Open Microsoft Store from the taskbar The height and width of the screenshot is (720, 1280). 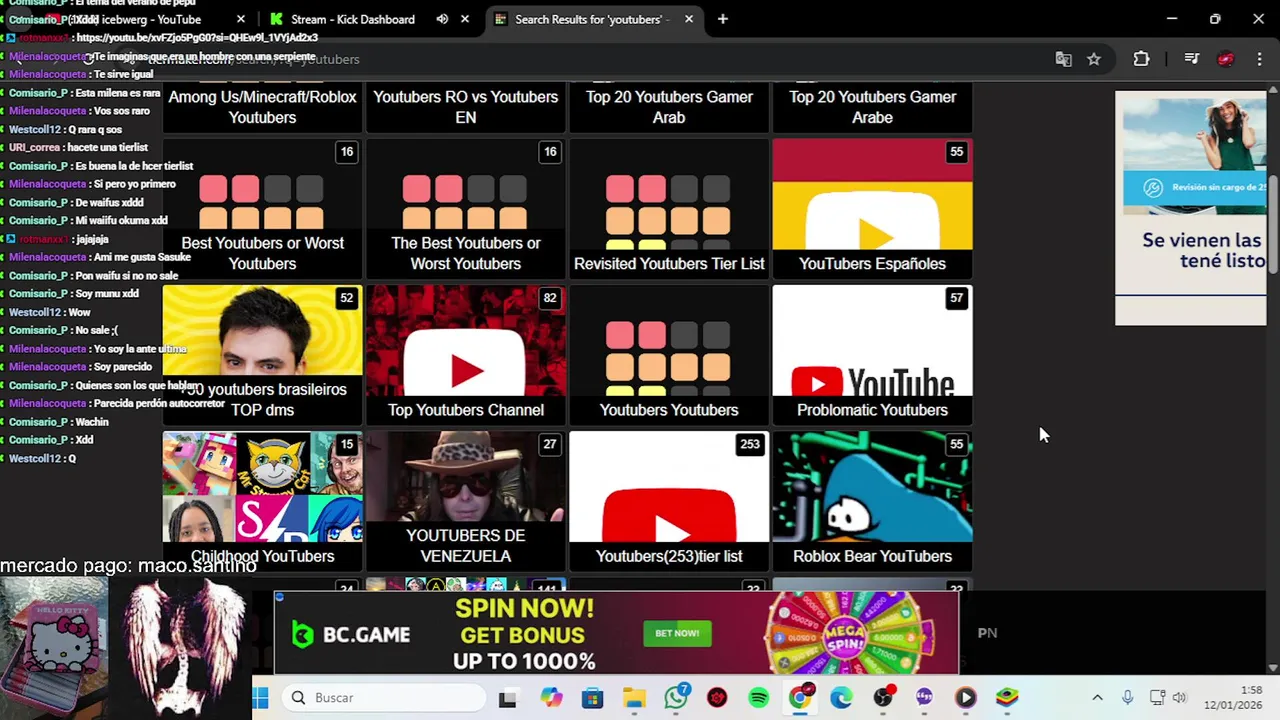[x=593, y=698]
